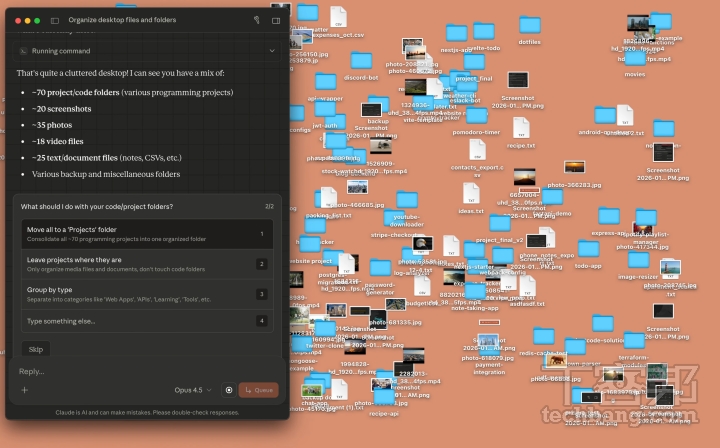Image resolution: width=720 pixels, height=448 pixels.
Task: Select the api-wrapper folder
Action: click(x=326, y=82)
